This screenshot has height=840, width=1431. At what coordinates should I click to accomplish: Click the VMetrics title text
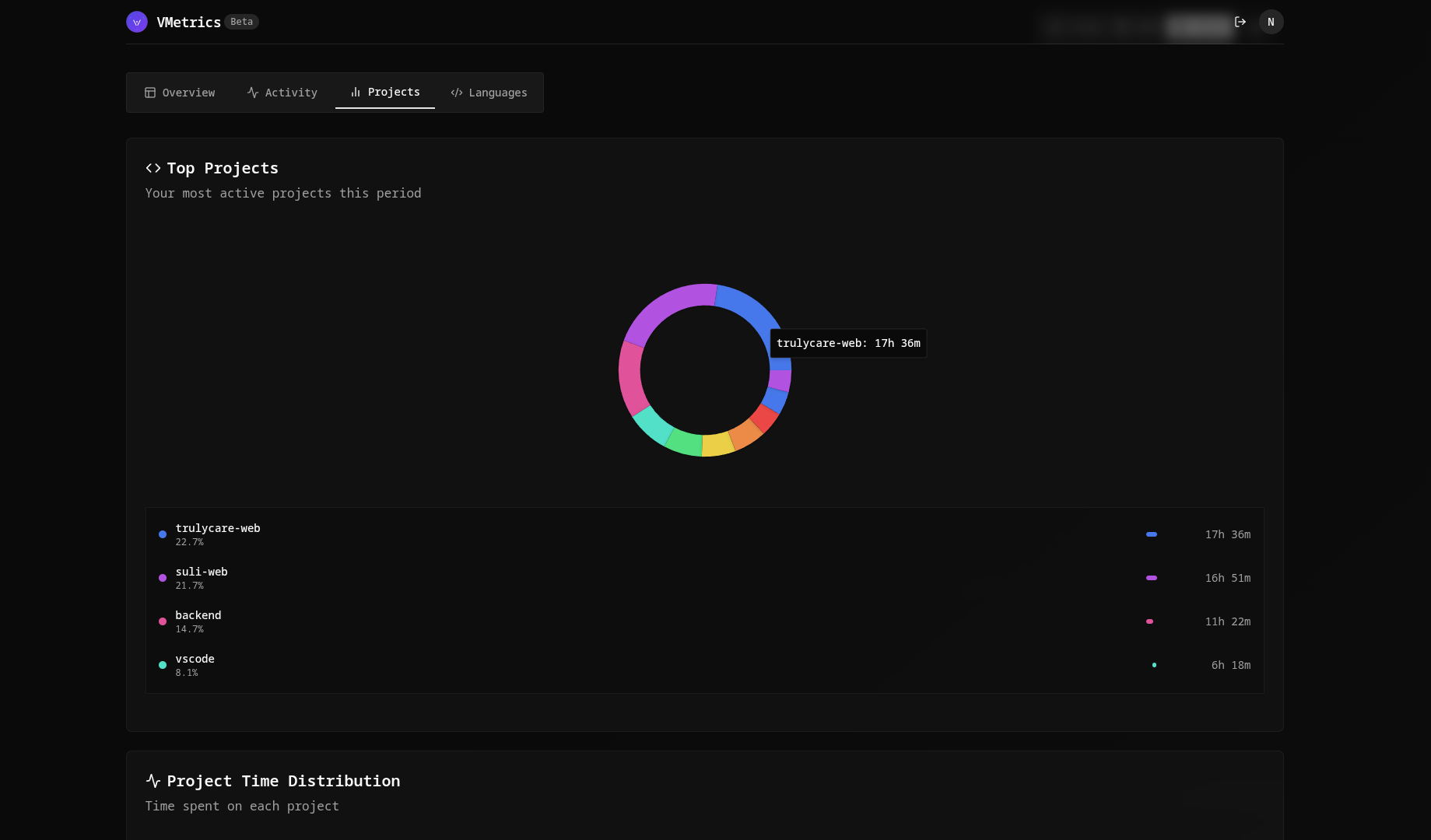pos(189,23)
